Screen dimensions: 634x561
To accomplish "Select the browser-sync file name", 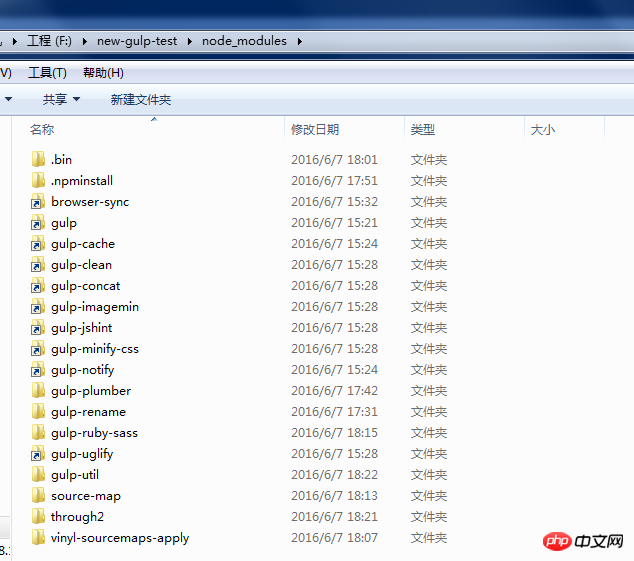I will click(90, 202).
